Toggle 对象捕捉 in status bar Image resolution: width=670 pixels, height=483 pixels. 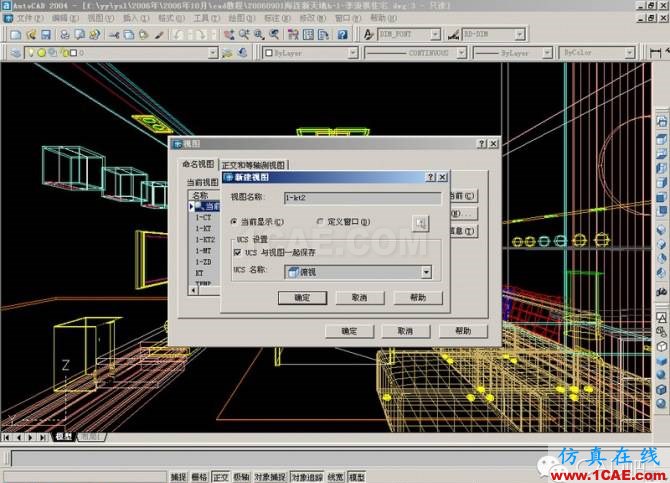pos(270,477)
